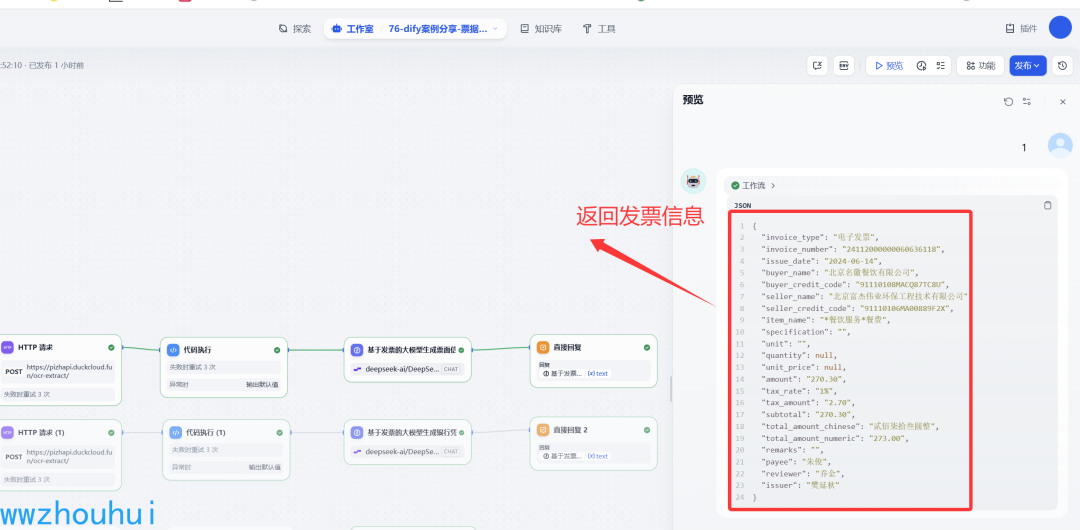1080x530 pixels.
Task: Click the JSON label above the output
Action: tap(742, 205)
